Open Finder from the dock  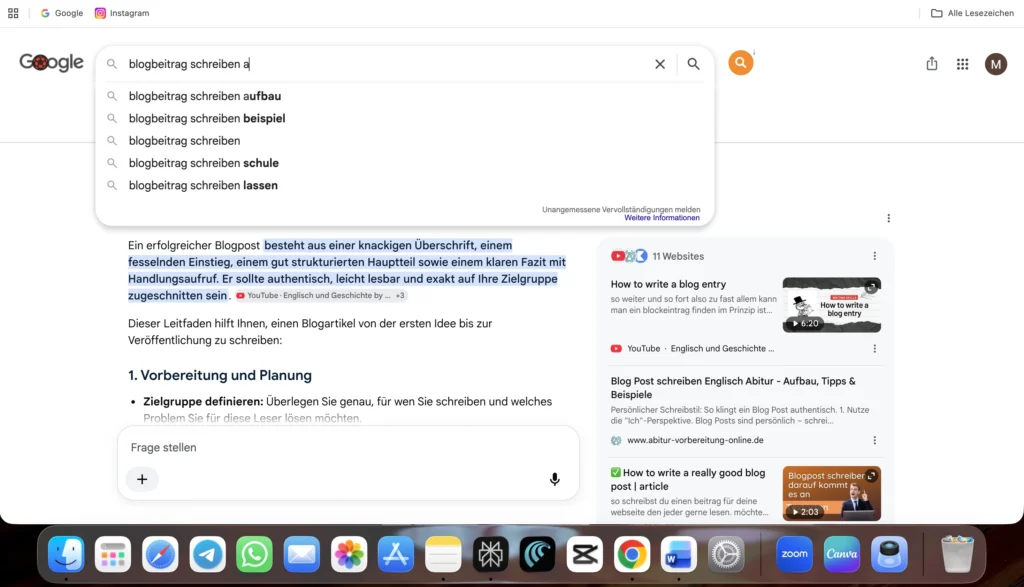point(66,554)
